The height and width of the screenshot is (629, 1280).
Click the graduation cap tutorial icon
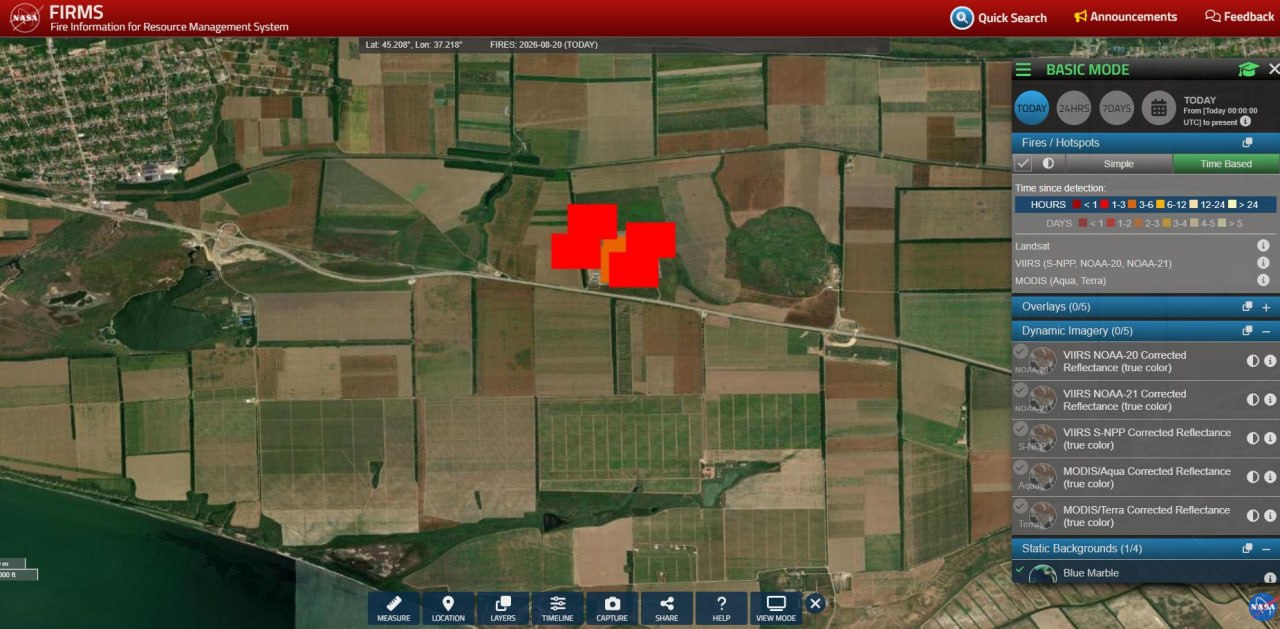(x=1247, y=69)
